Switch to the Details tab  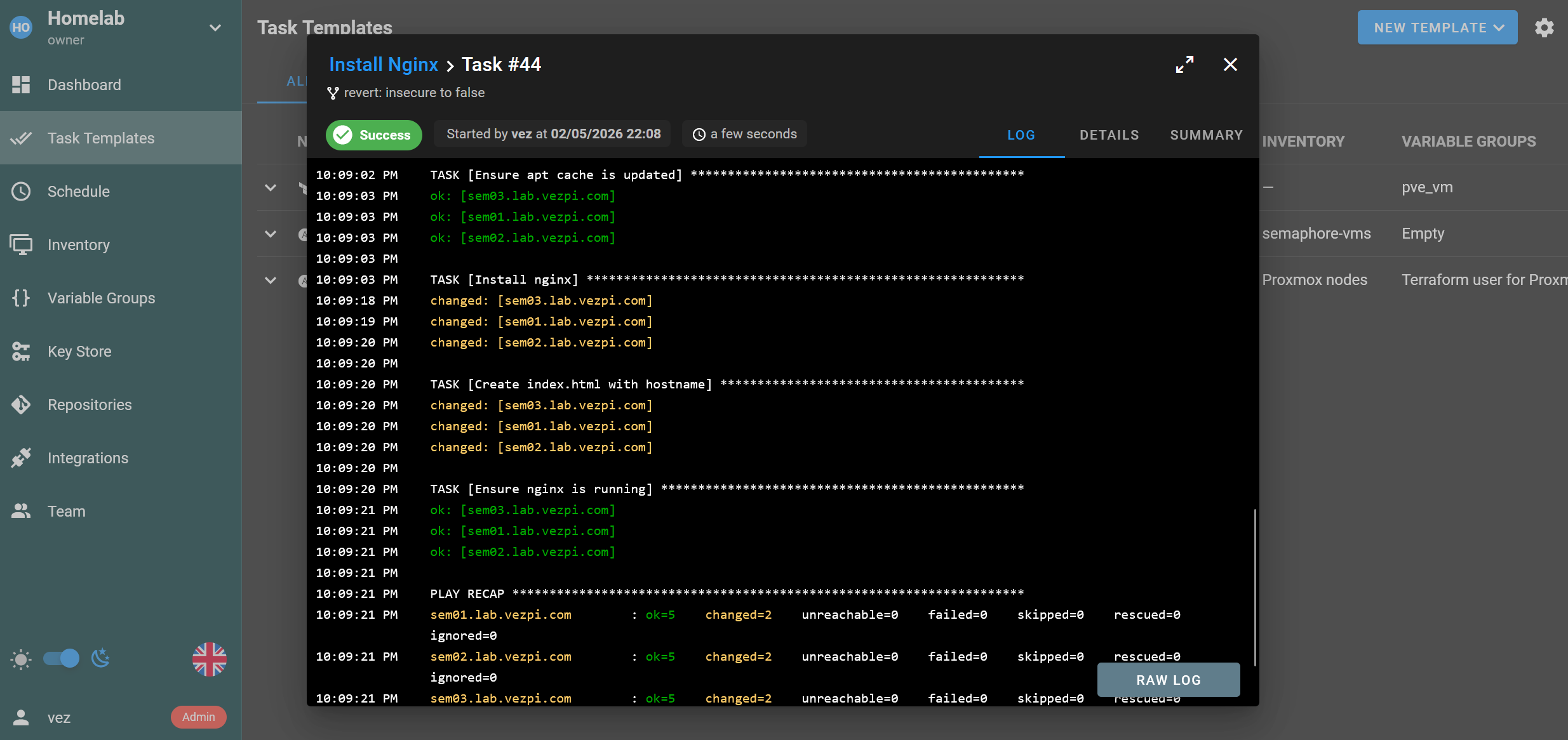click(x=1109, y=135)
